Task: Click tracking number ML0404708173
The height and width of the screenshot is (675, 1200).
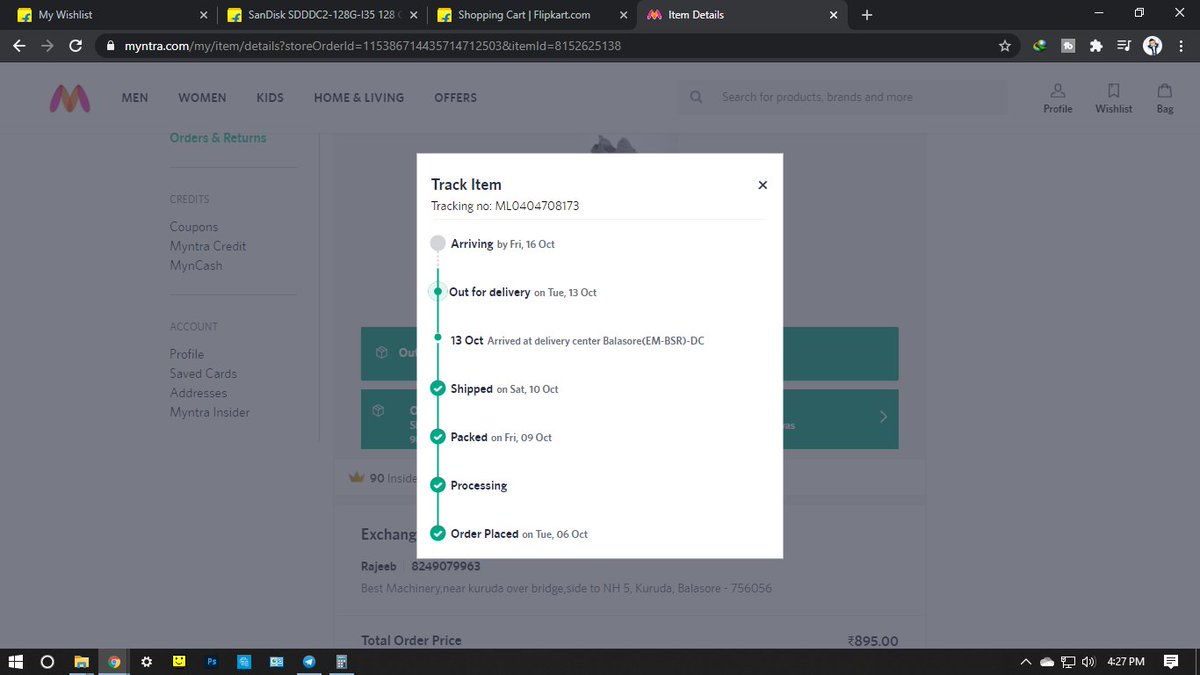Action: coord(537,206)
